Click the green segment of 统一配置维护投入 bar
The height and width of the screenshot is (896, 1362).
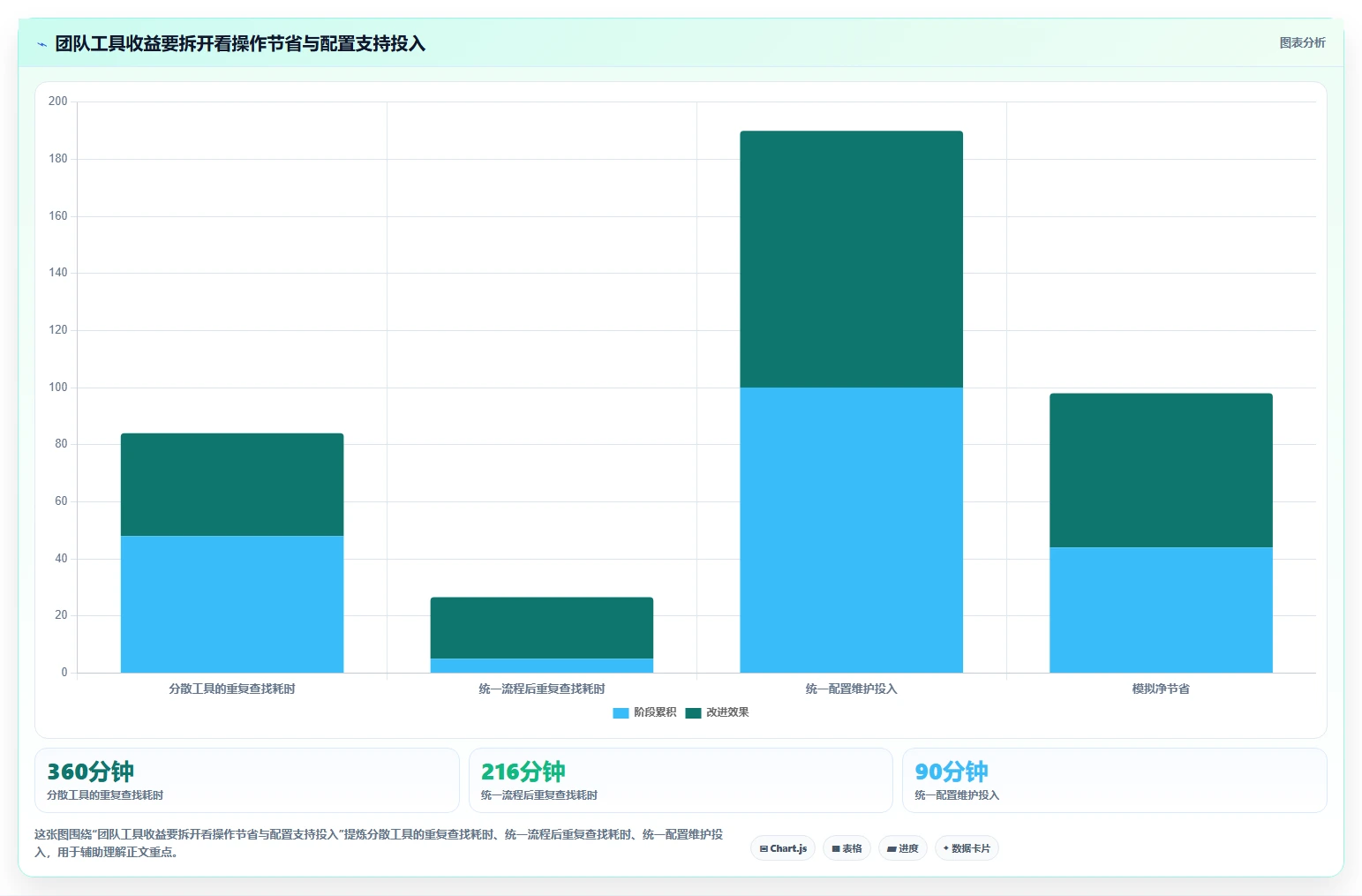tap(852, 260)
